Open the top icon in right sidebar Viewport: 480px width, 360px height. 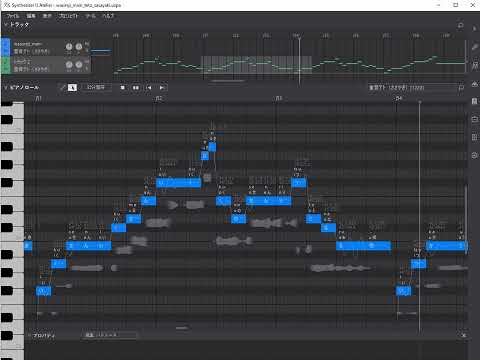tap(475, 29)
